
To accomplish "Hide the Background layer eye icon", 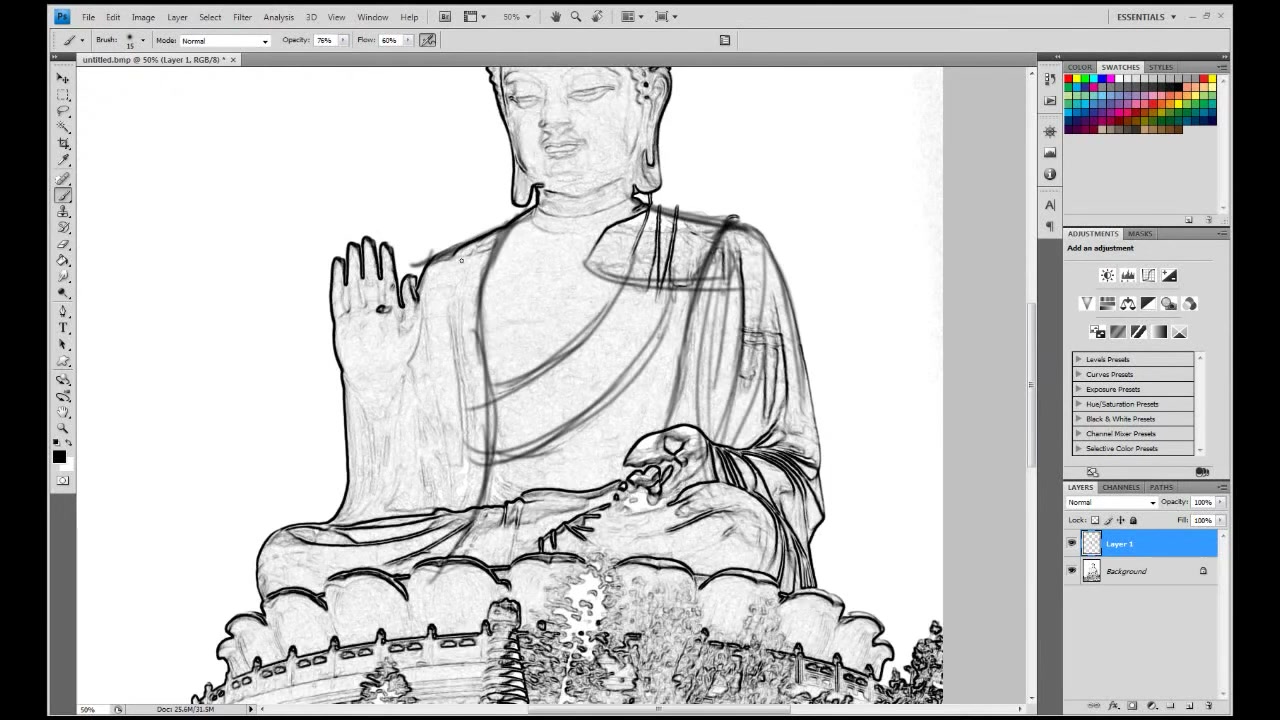I will [x=1072, y=571].
